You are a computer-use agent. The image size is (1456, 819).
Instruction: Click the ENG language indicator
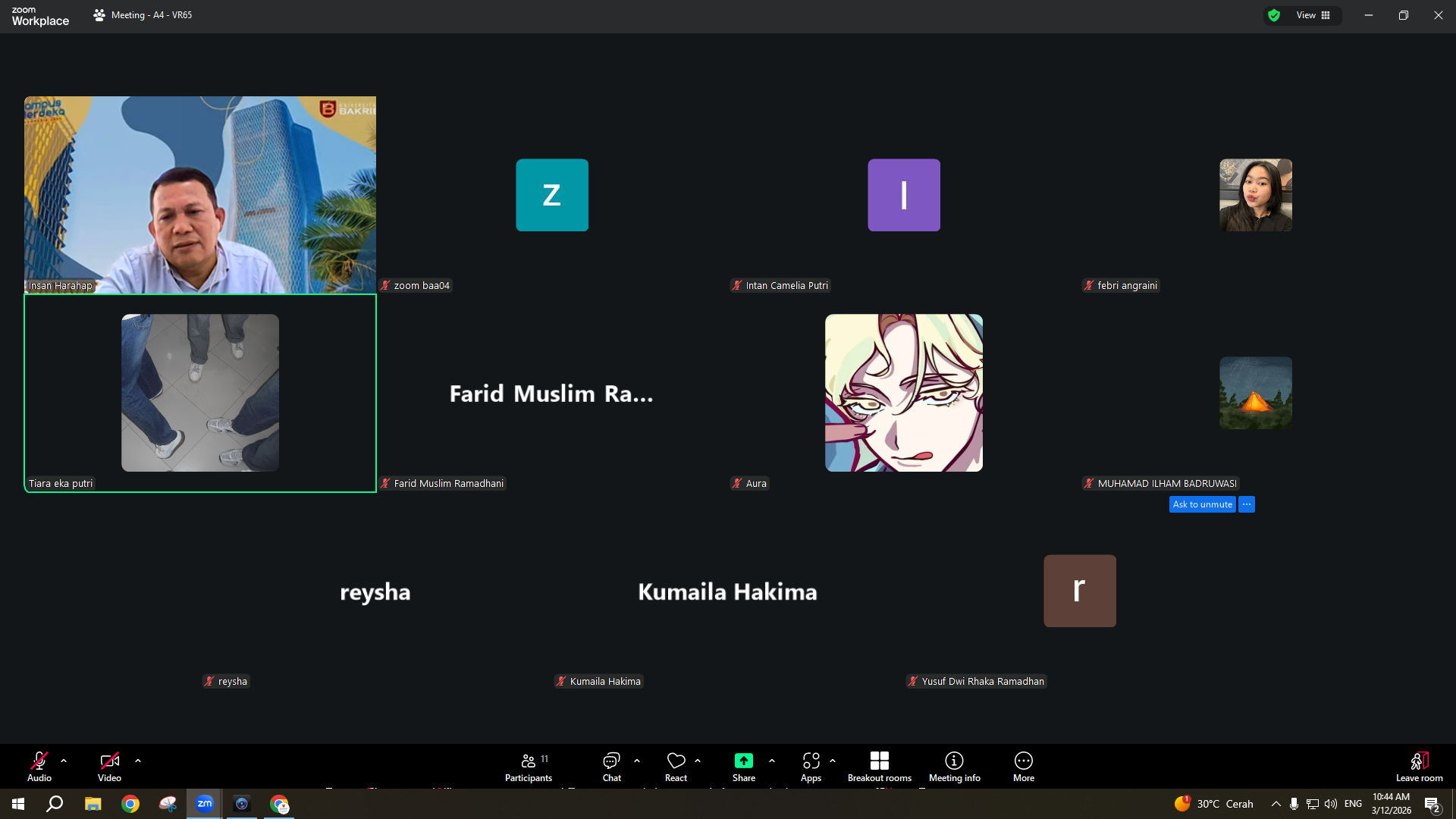pos(1353,804)
